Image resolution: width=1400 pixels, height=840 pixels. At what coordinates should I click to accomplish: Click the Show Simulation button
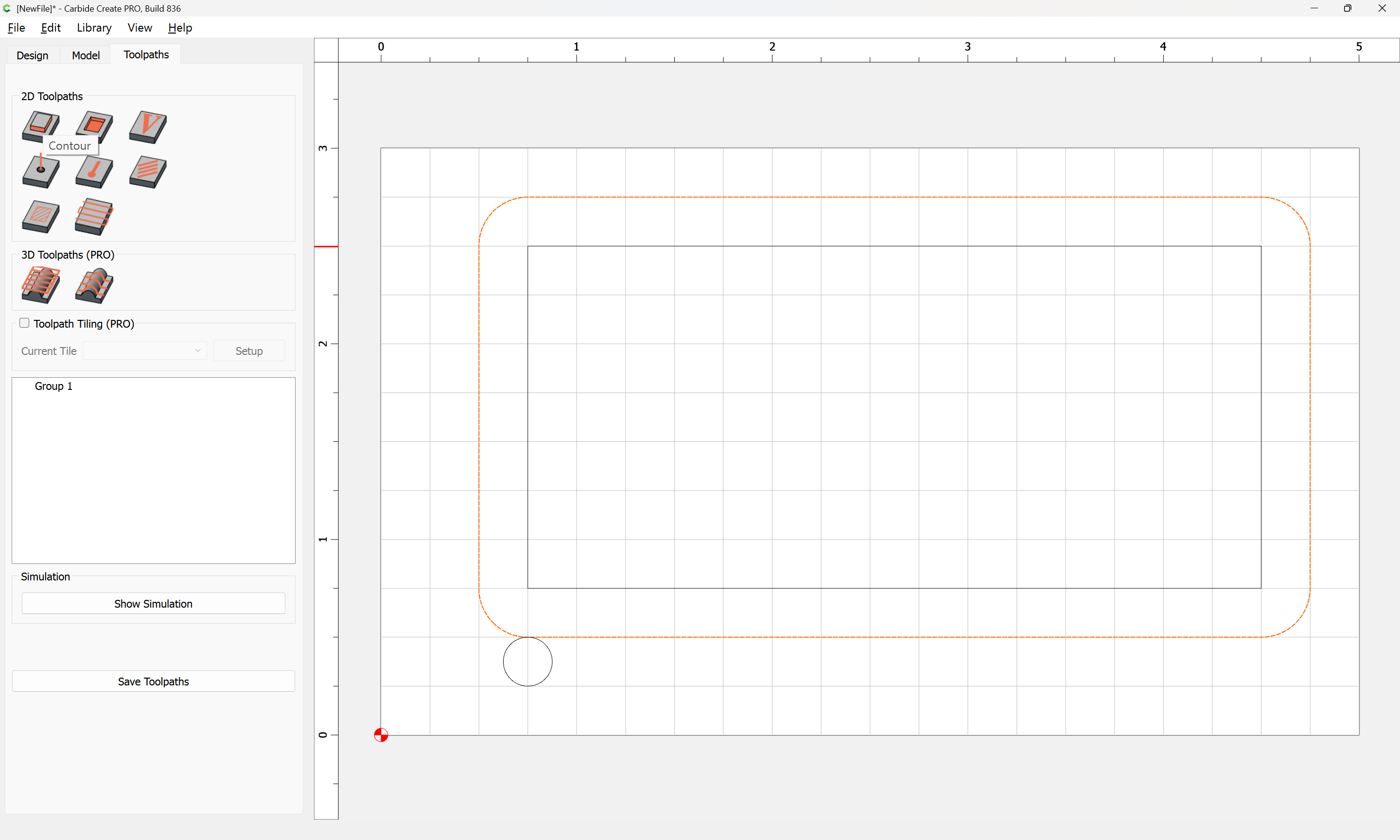pos(153,603)
